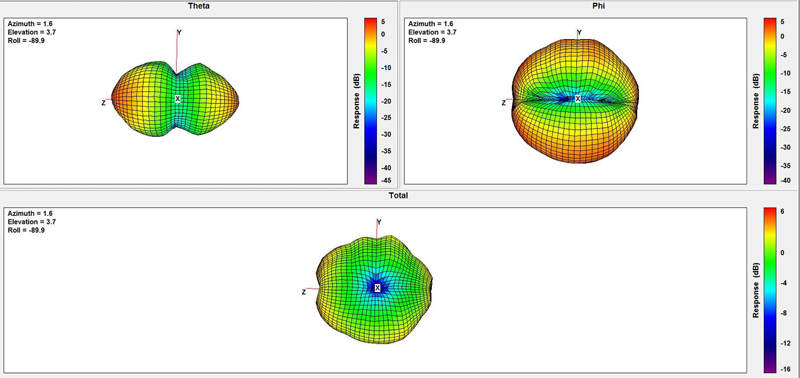The width and height of the screenshot is (800, 378).
Task: Click the Phi plot color bar
Action: click(x=770, y=100)
